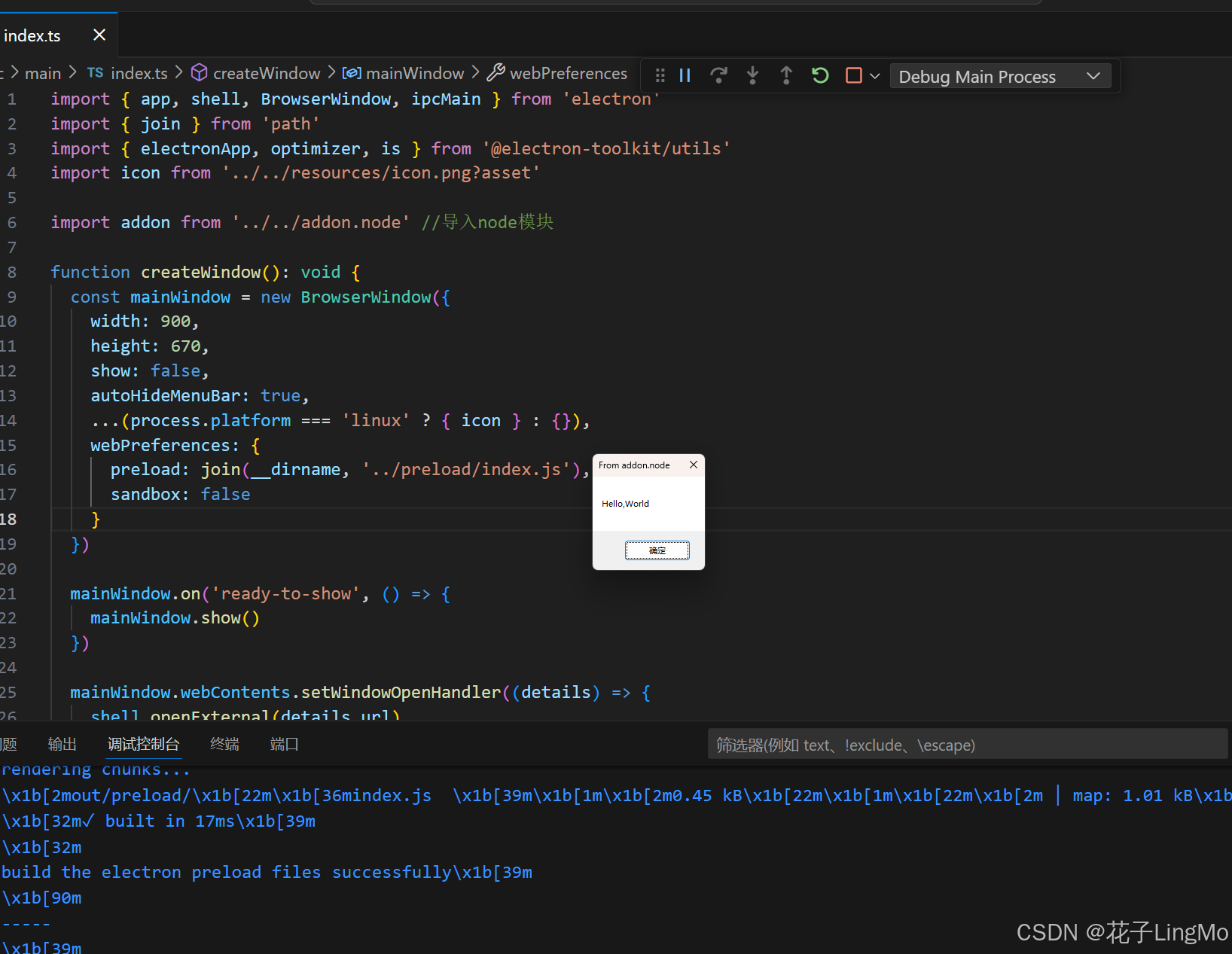1232x954 pixels.
Task: Close the From addon.node dialog
Action: tap(694, 465)
